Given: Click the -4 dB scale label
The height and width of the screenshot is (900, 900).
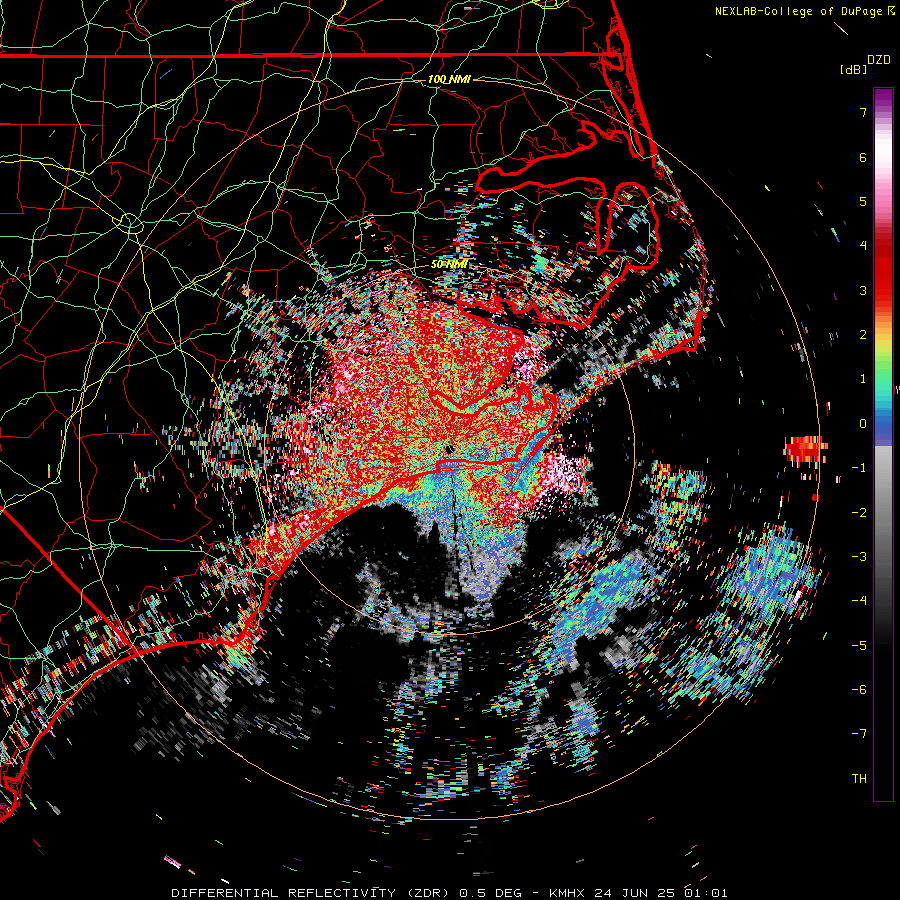Looking at the screenshot, I should tap(859, 601).
